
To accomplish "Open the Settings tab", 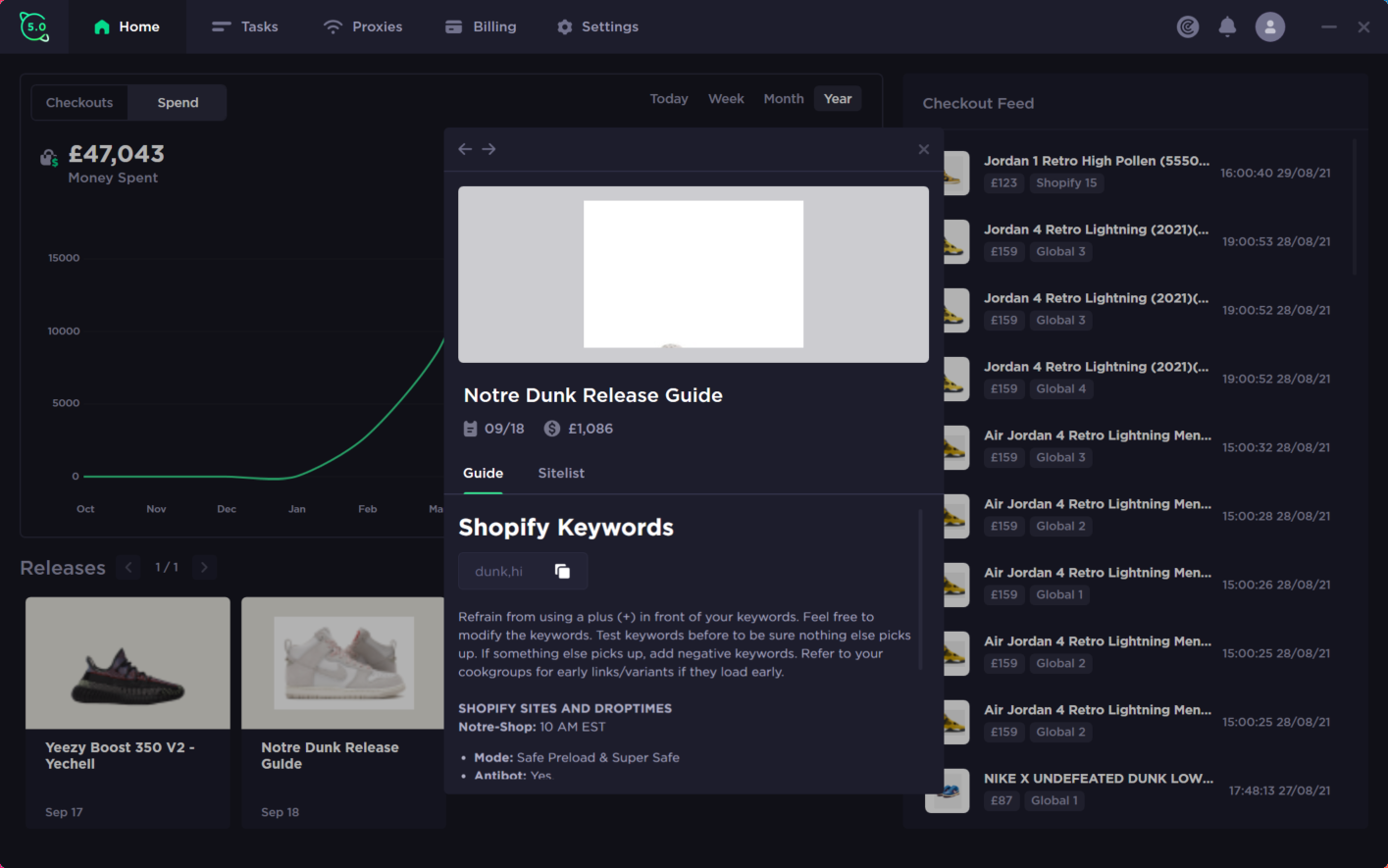I will tap(597, 26).
